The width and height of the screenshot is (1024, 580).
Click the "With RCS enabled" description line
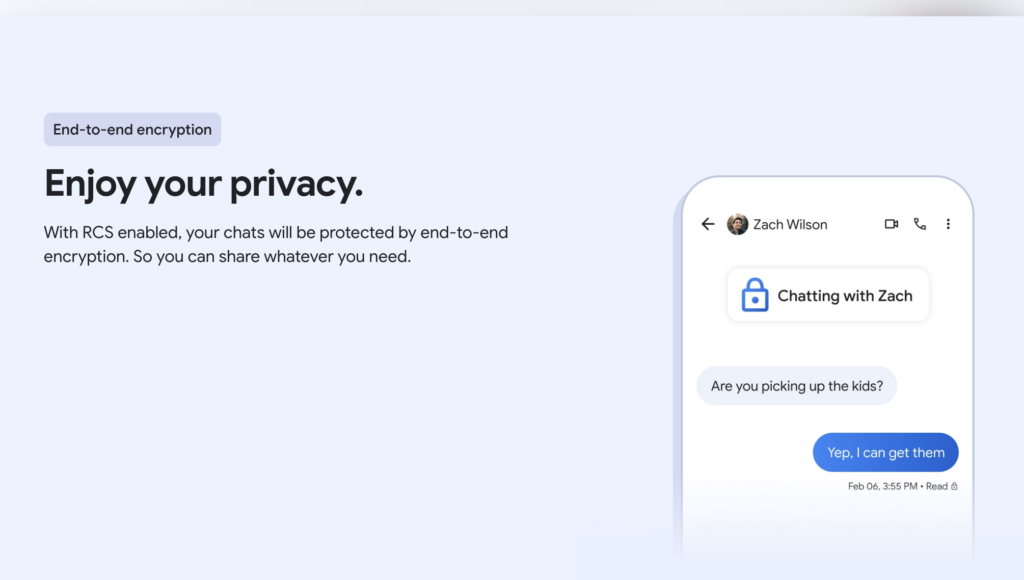(x=275, y=232)
